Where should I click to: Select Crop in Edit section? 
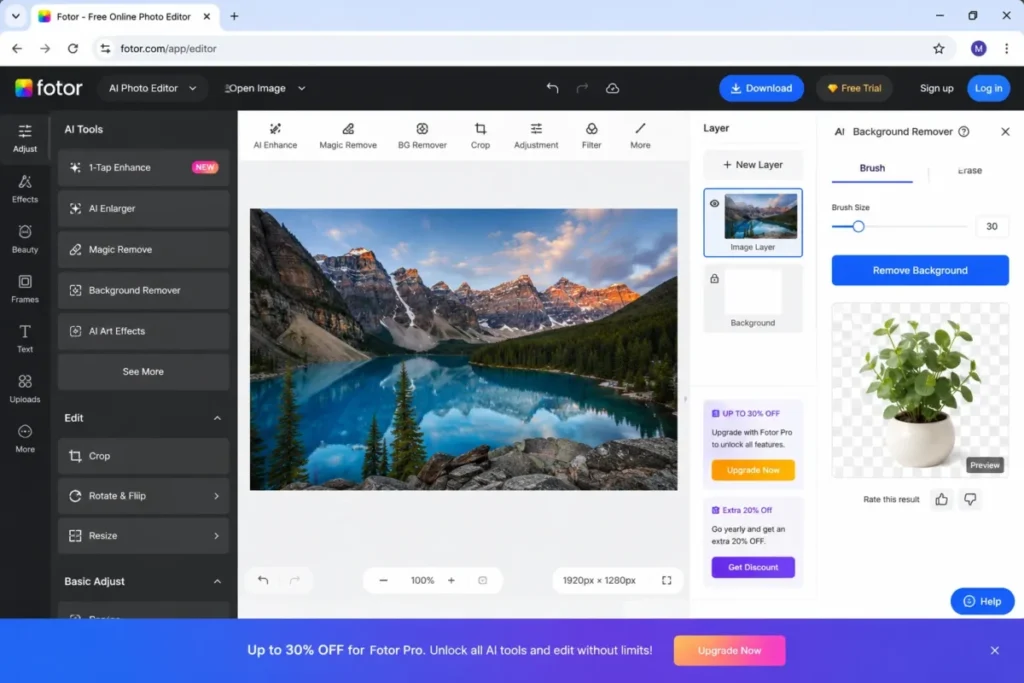point(143,456)
